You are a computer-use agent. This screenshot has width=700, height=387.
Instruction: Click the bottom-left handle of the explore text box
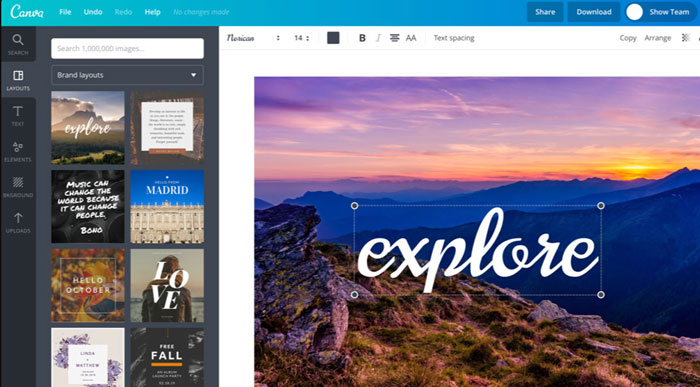coord(354,295)
